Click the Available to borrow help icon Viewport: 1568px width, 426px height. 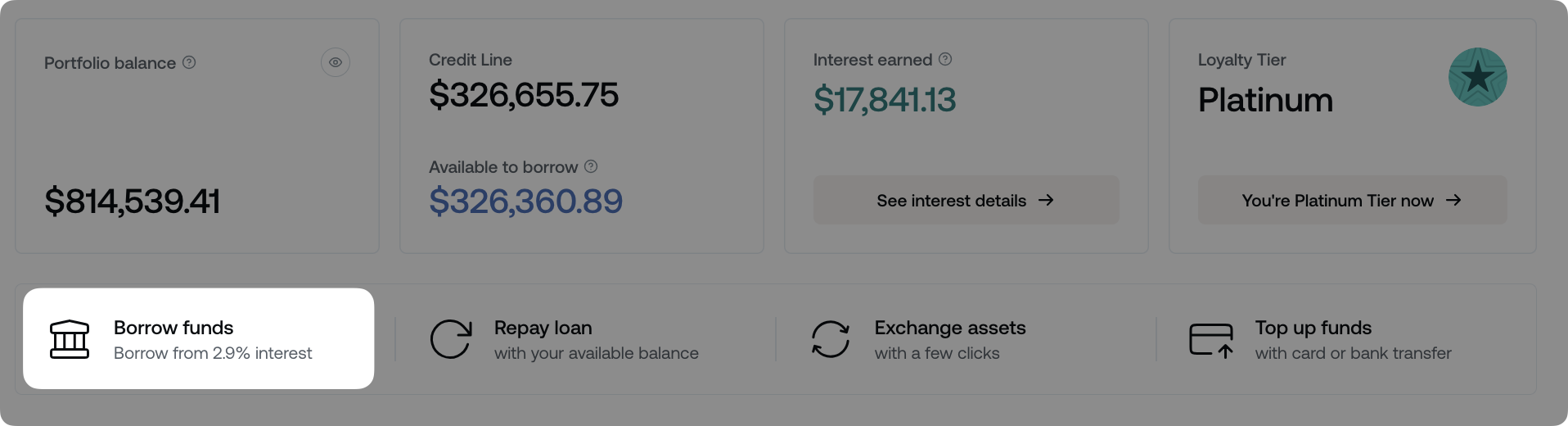(591, 166)
